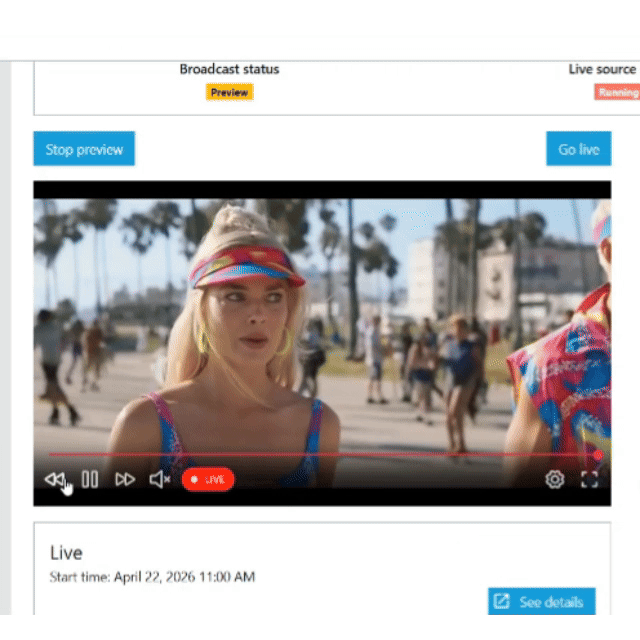Rewind the video with the double-left arrows

coord(55,479)
